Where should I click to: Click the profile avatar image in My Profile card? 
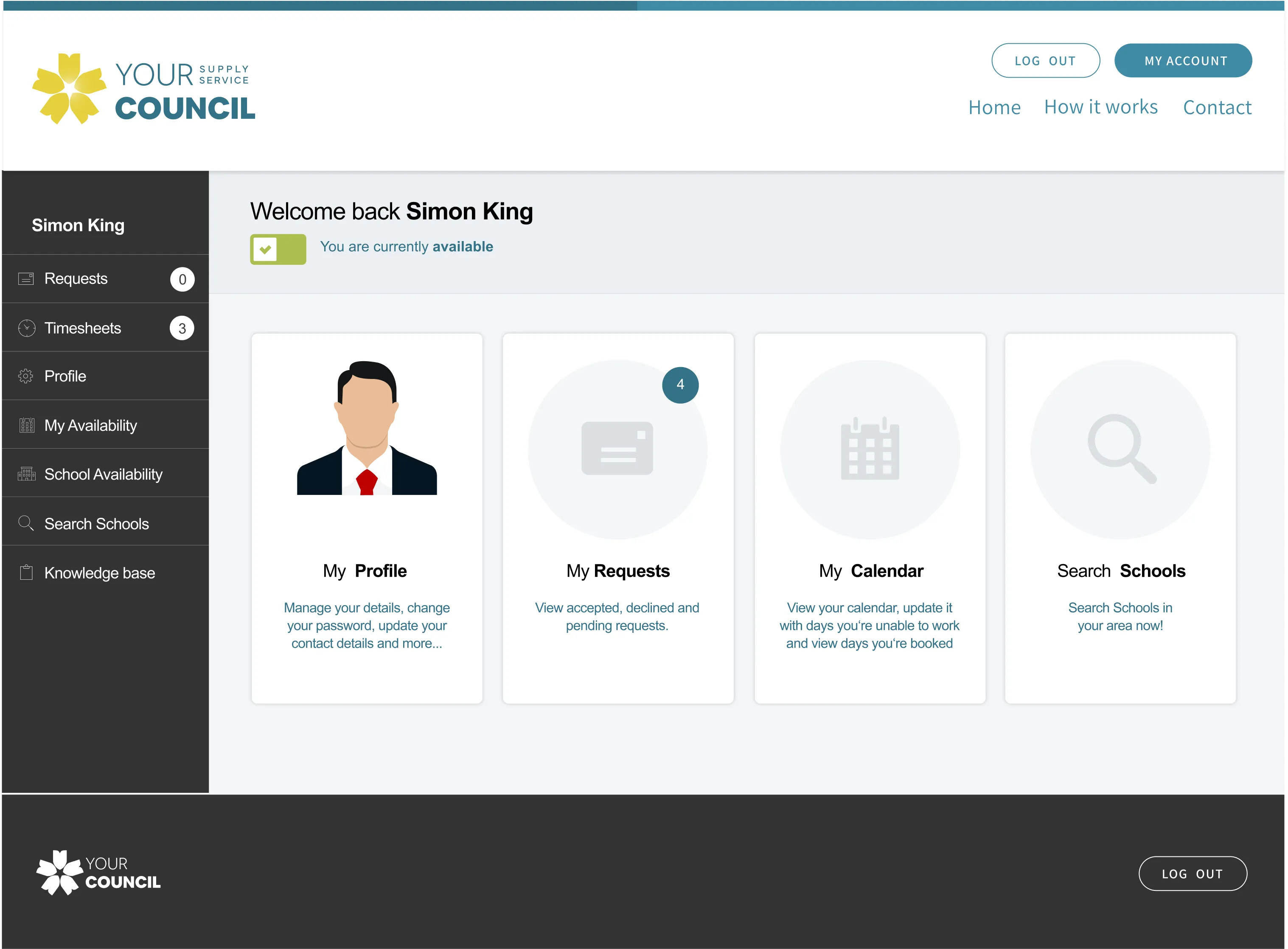pos(367,429)
